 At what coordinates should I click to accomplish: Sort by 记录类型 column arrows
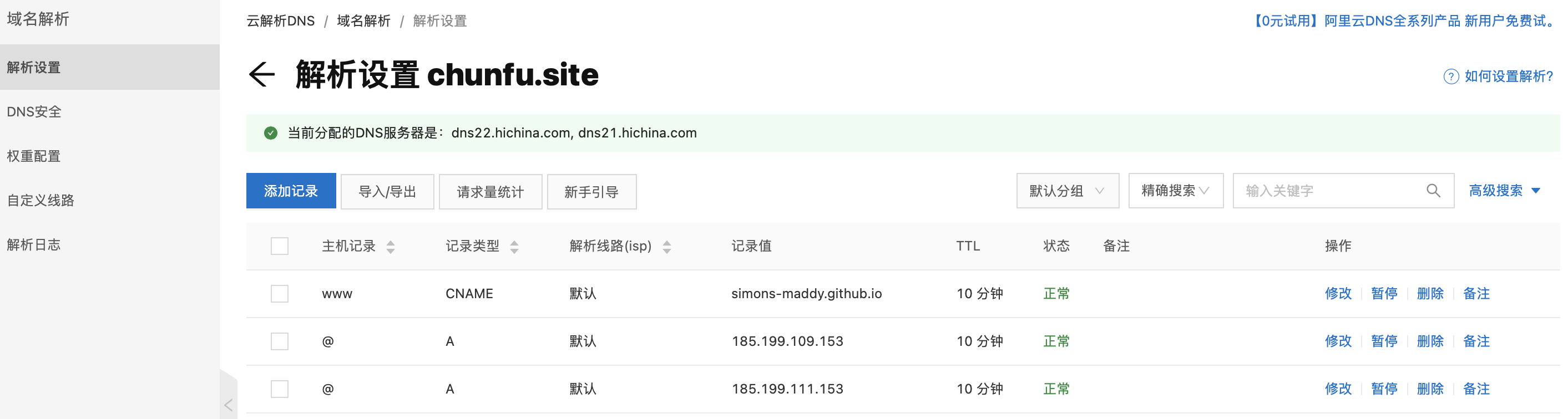point(514,246)
